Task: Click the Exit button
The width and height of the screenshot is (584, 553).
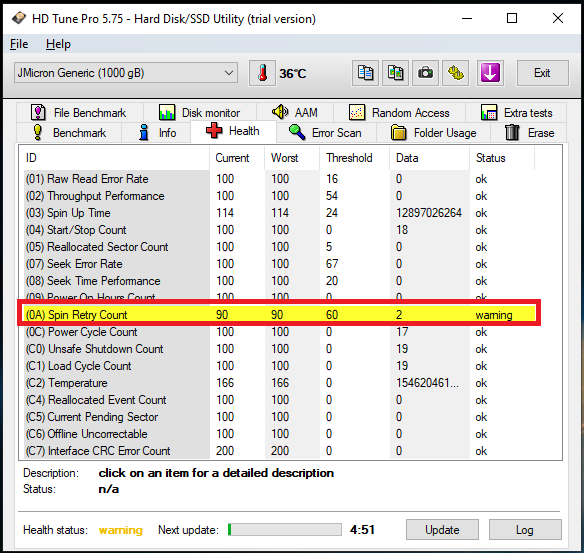Action: 543,73
